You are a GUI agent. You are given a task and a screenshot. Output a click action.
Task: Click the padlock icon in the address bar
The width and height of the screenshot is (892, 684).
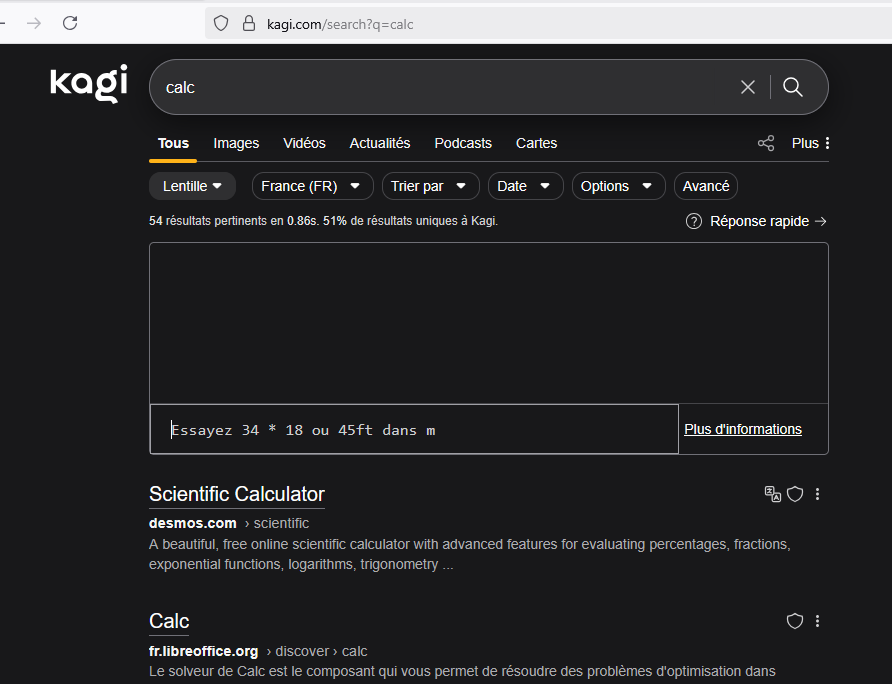pyautogui.click(x=248, y=23)
